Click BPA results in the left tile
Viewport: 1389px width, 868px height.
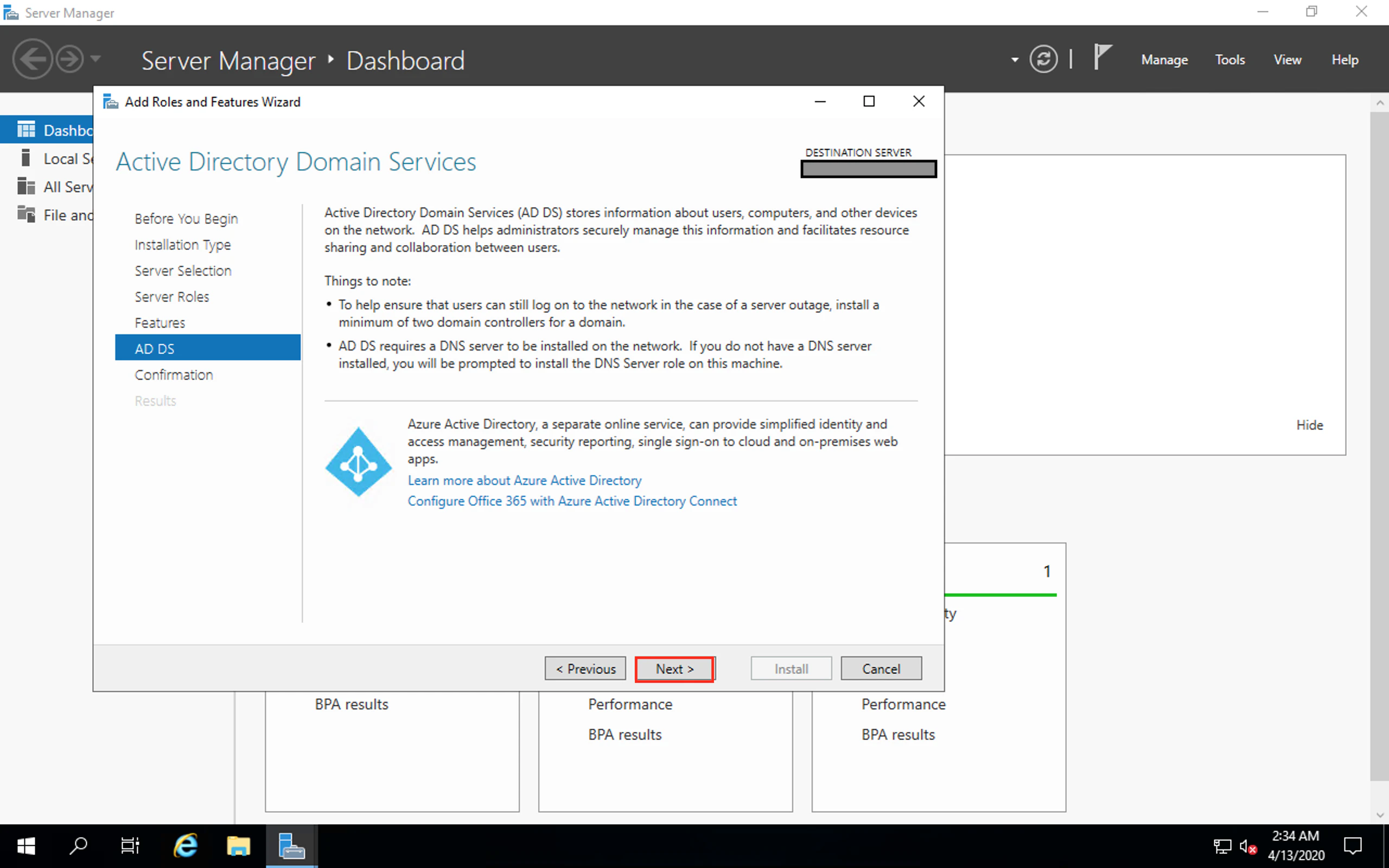[x=351, y=704]
